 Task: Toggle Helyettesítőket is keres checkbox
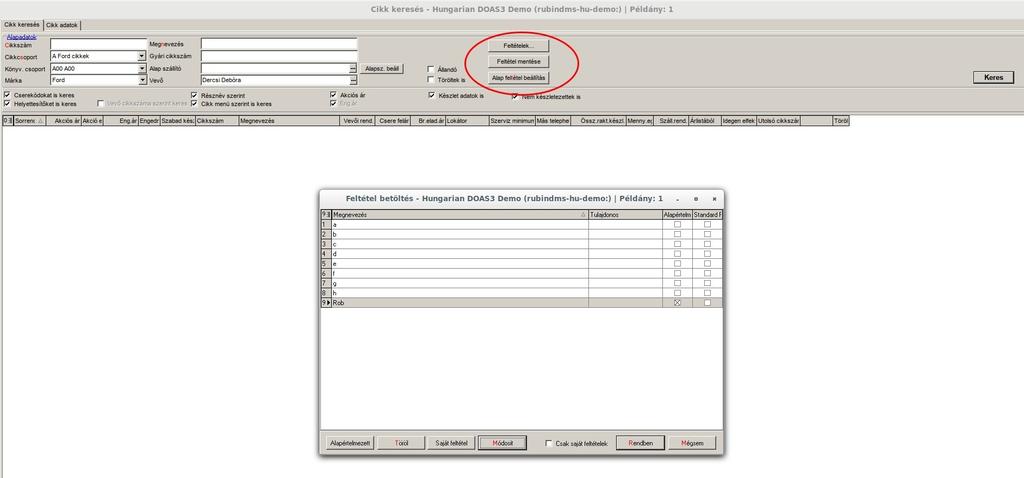click(7, 104)
